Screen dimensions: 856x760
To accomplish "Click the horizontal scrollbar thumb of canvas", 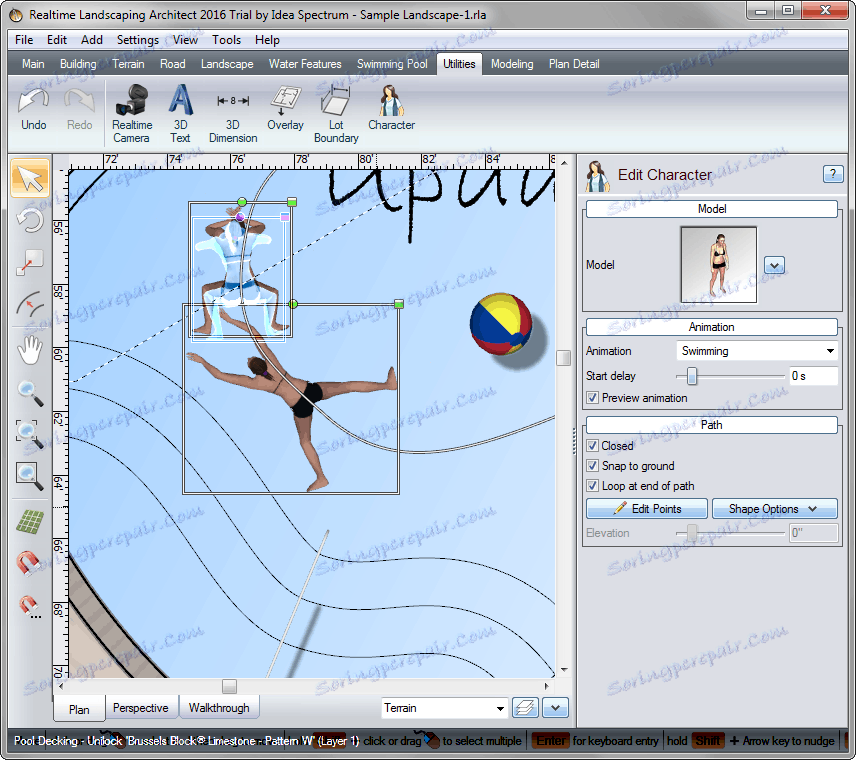I will tap(229, 686).
